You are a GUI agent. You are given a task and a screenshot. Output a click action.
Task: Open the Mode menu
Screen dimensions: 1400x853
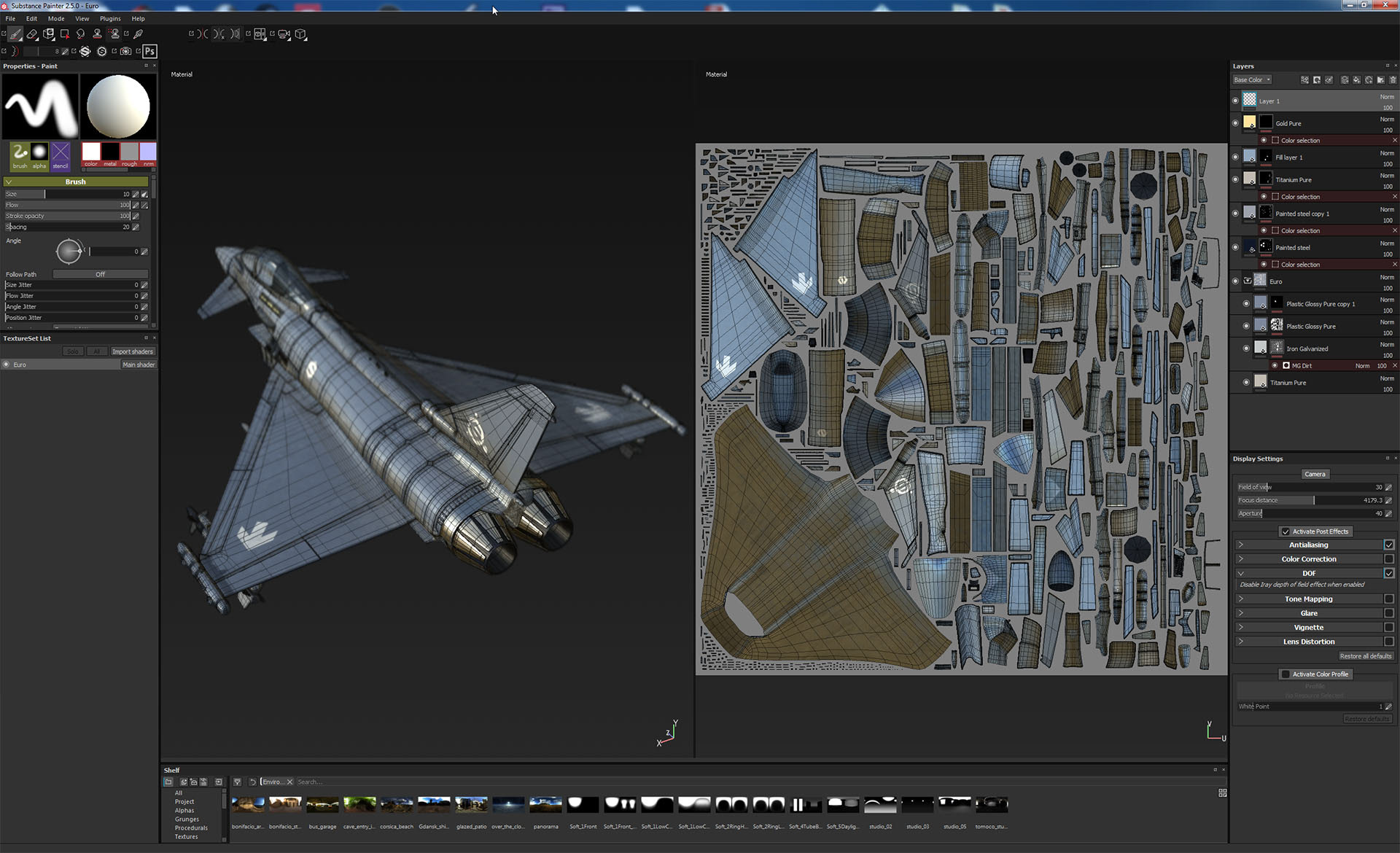point(56,18)
